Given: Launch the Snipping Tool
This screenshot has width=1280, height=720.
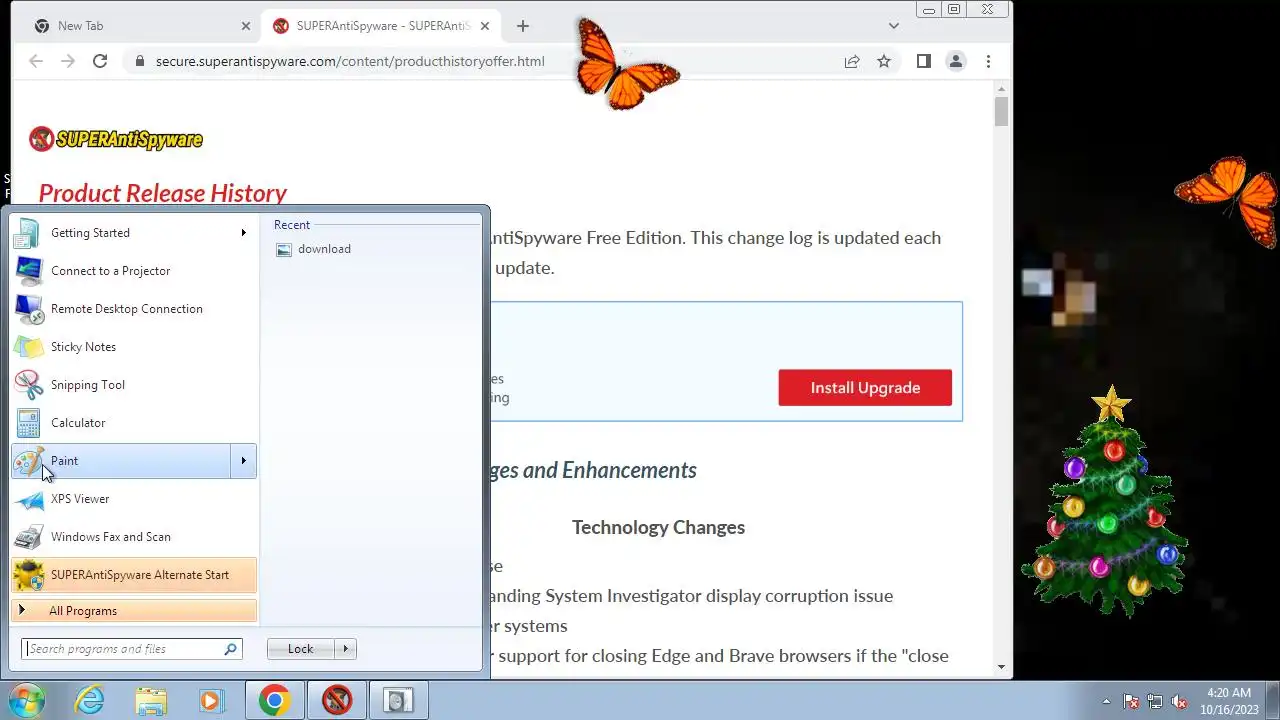Looking at the screenshot, I should pyautogui.click(x=134, y=385).
